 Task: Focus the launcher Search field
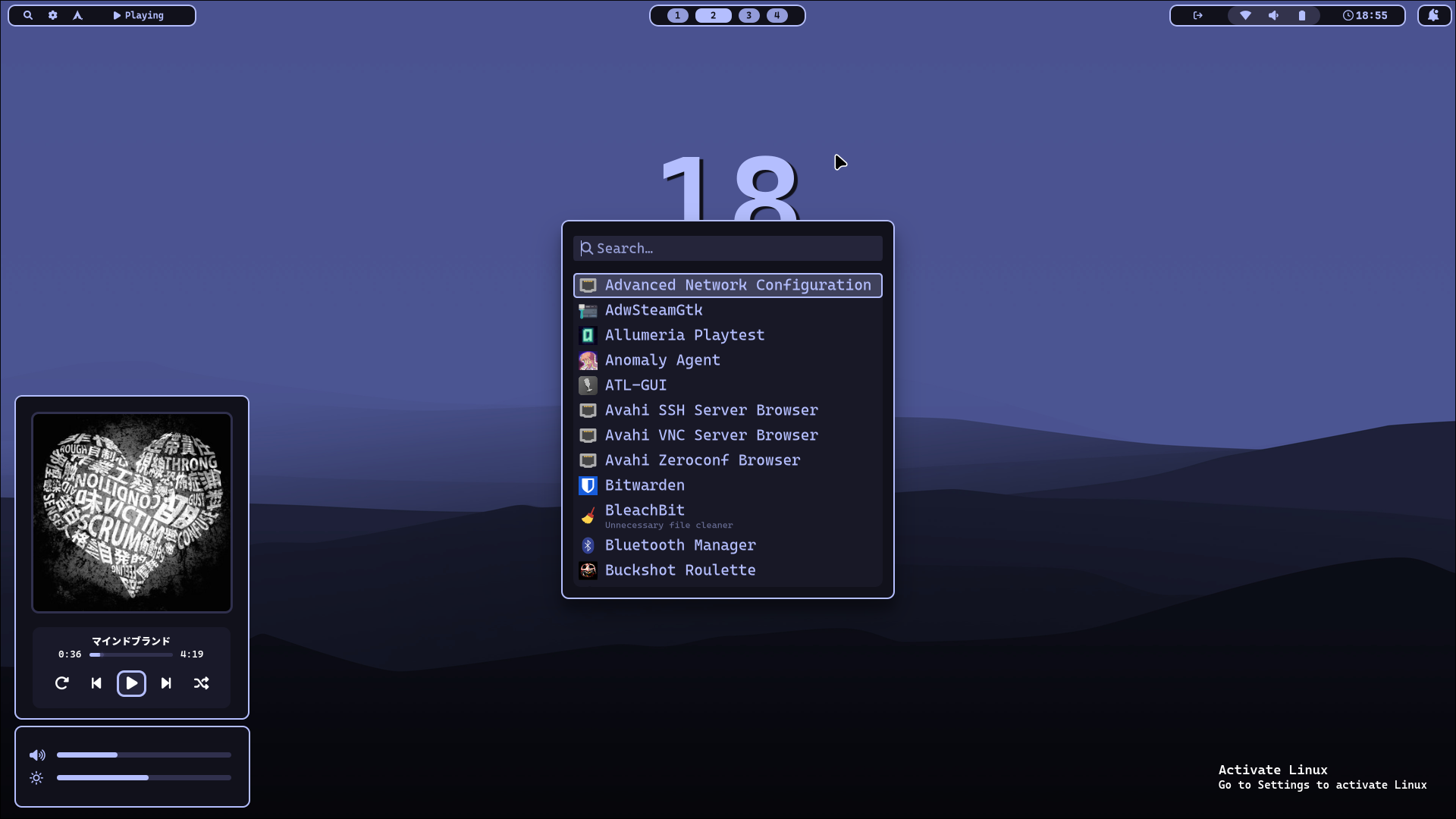(x=728, y=248)
